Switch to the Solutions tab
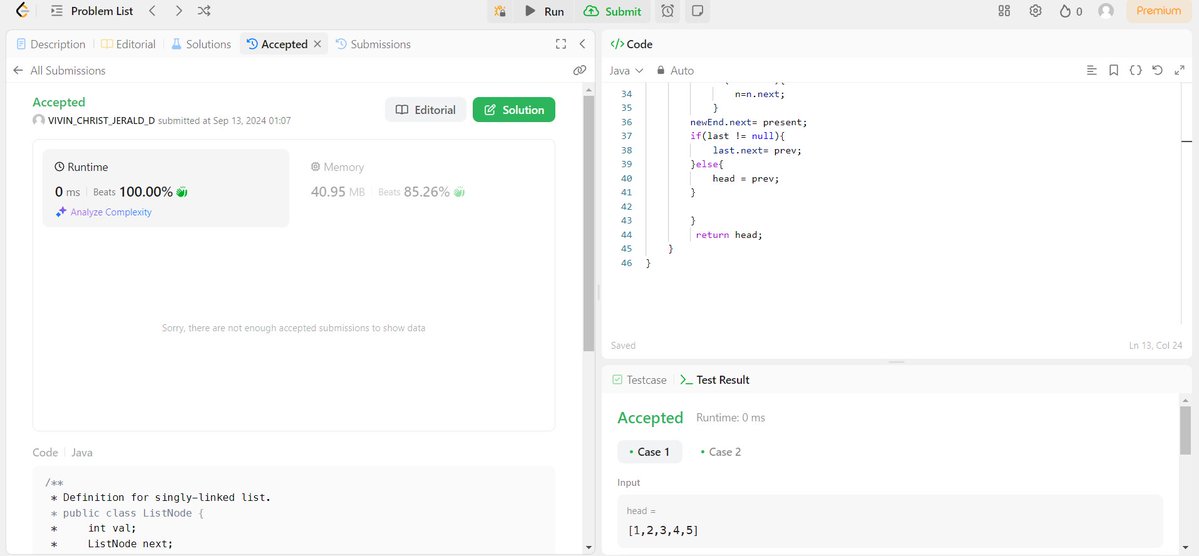The width and height of the screenshot is (1199, 556). tap(200, 44)
